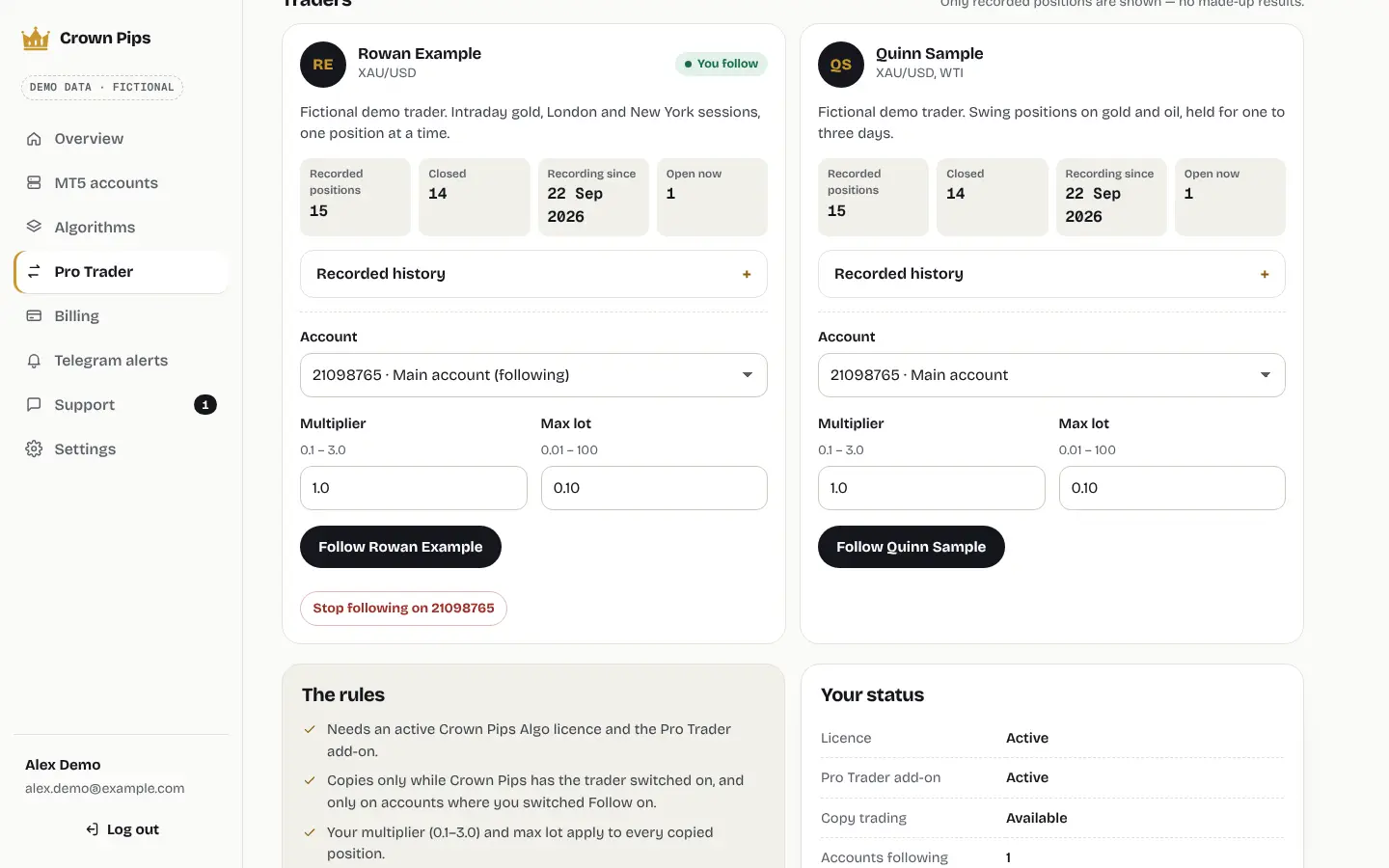The image size is (1389, 868).
Task: Click the RE avatar for Rowan Example
Action: pyautogui.click(x=323, y=65)
